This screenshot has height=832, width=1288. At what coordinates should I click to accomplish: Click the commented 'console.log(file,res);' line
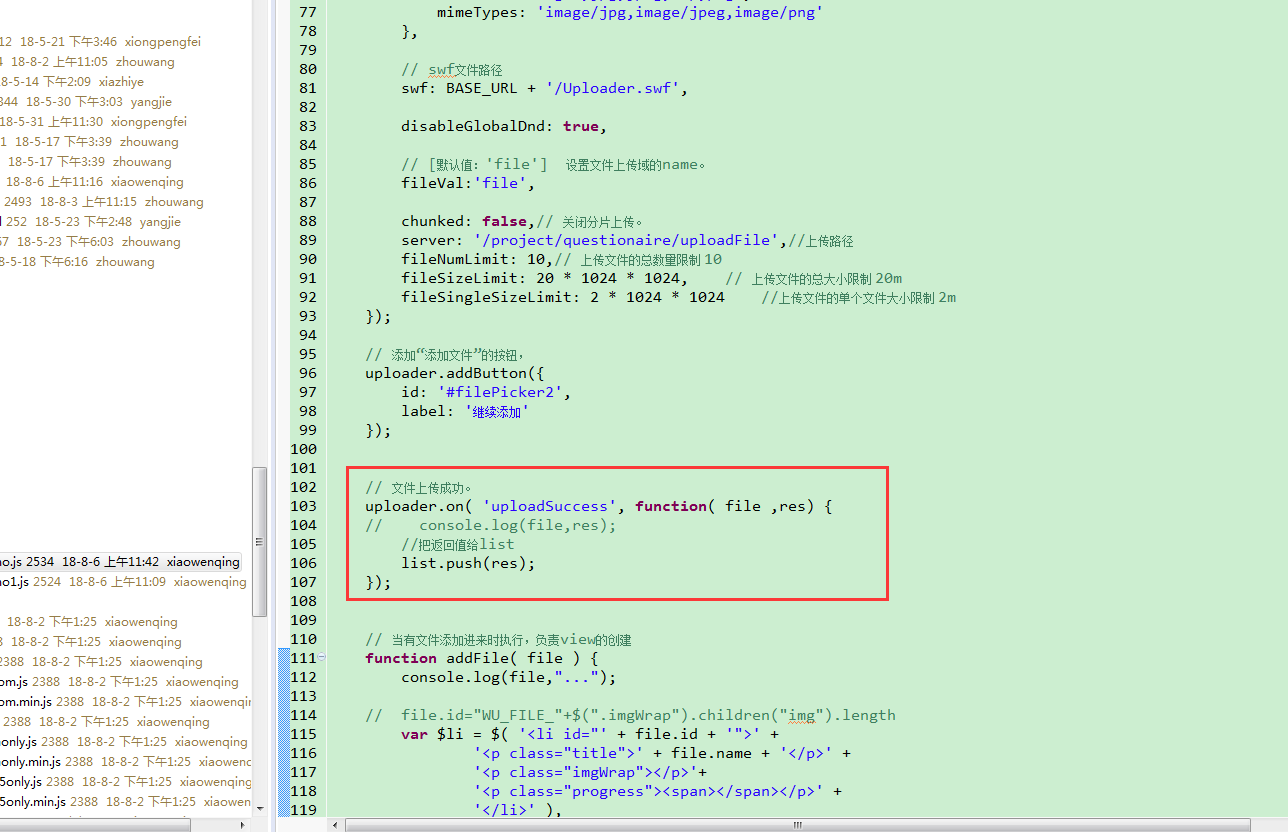(x=491, y=525)
